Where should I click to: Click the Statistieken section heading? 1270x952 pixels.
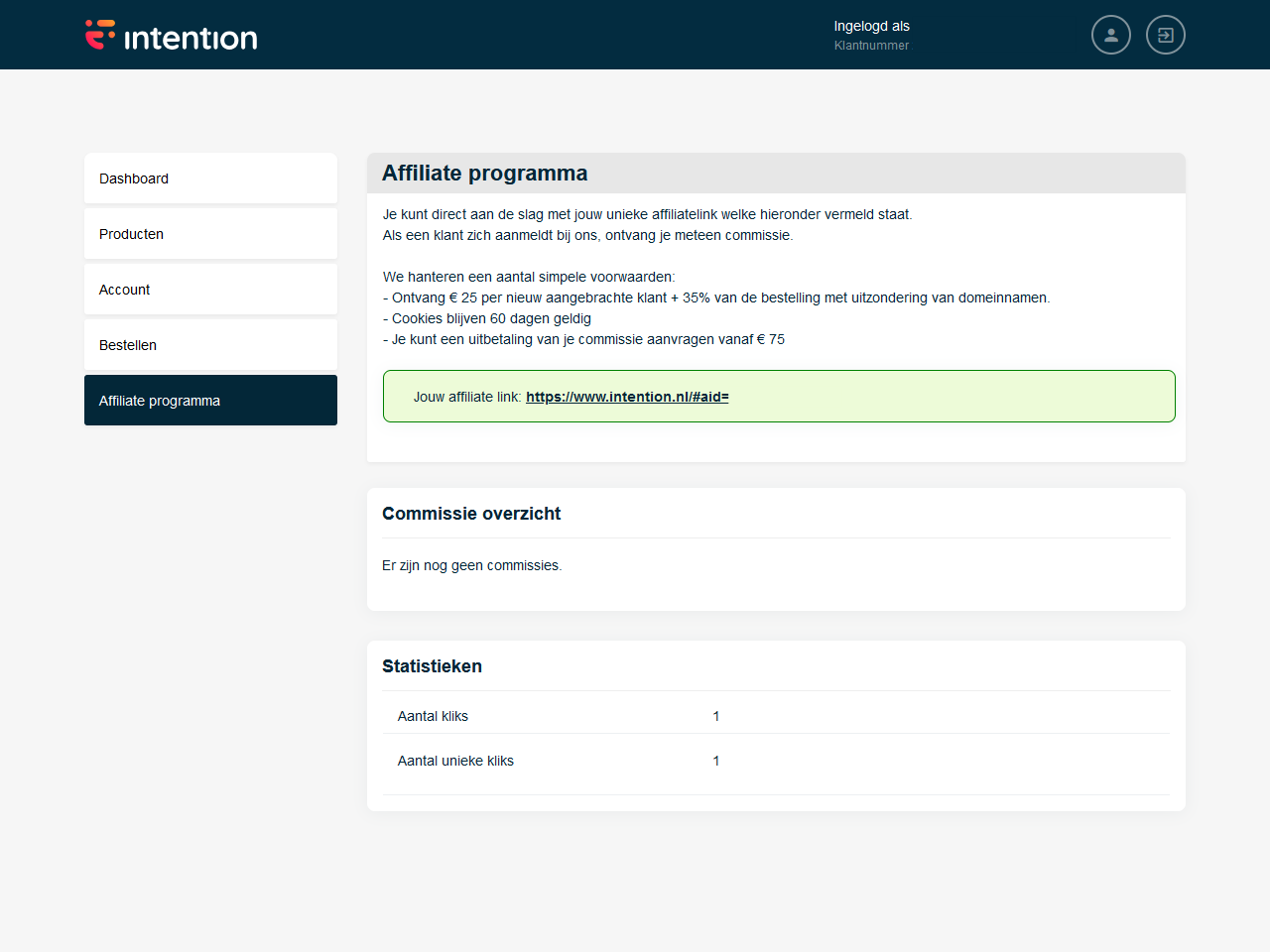tap(432, 666)
